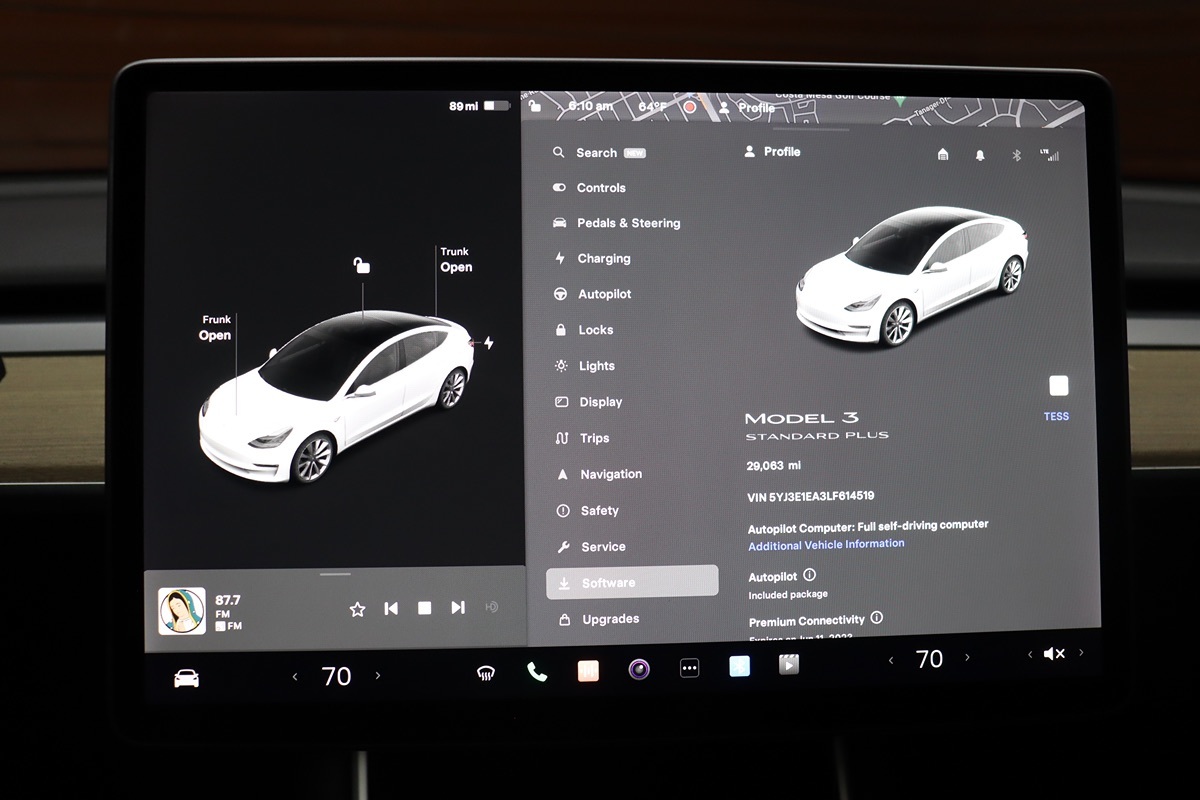Expand the media player drag handle
Viewport: 1200px width, 800px height.
pyautogui.click(x=335, y=574)
